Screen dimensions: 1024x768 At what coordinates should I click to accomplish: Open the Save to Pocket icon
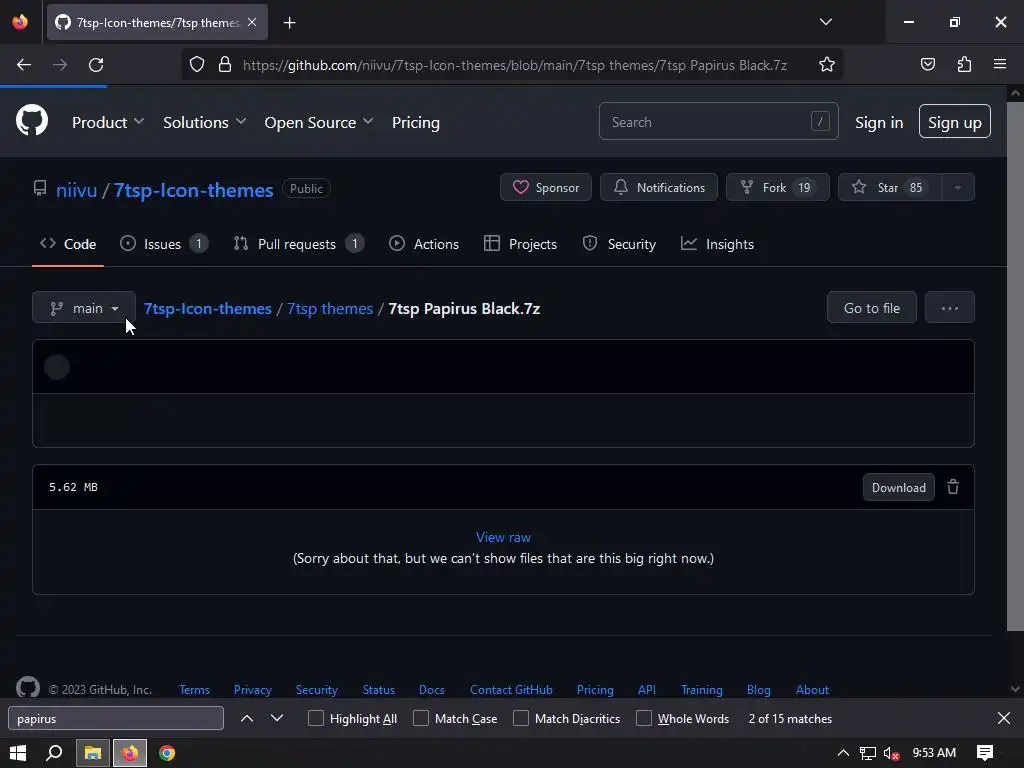pos(927,65)
